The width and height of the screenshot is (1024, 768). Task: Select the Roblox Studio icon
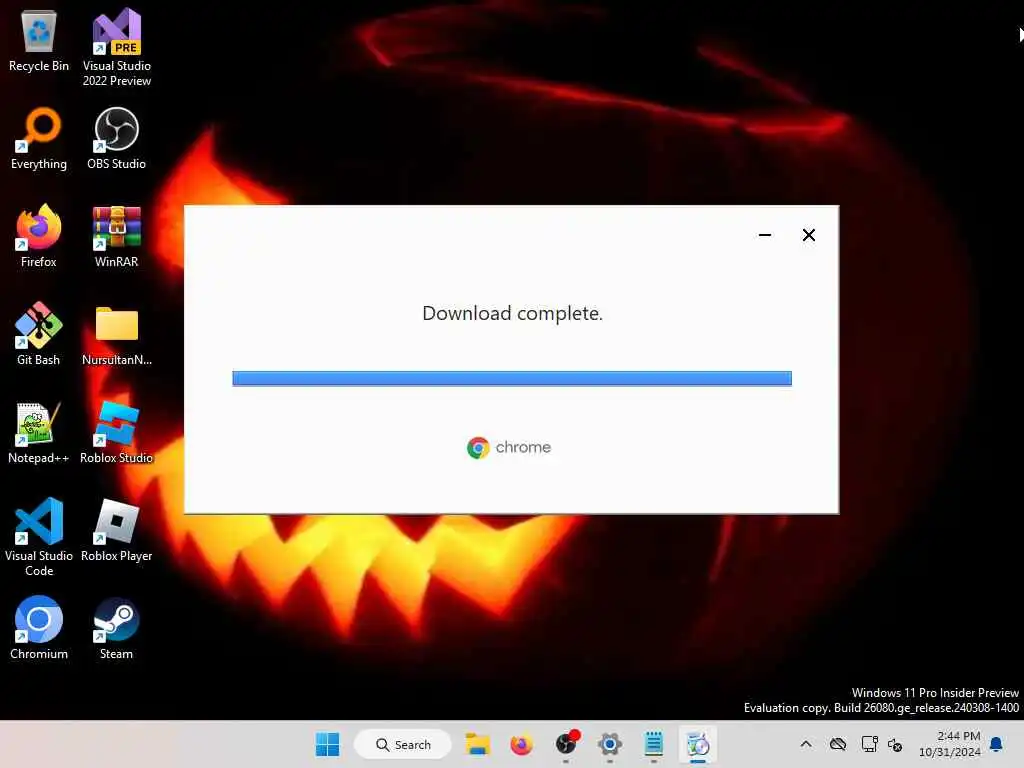[116, 432]
